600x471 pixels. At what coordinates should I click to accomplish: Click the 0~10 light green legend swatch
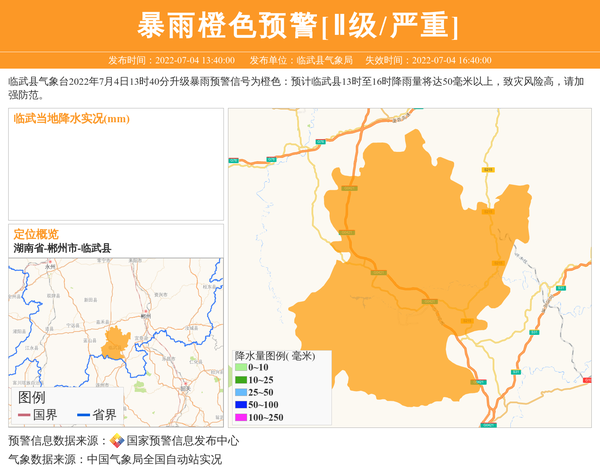pos(240,368)
